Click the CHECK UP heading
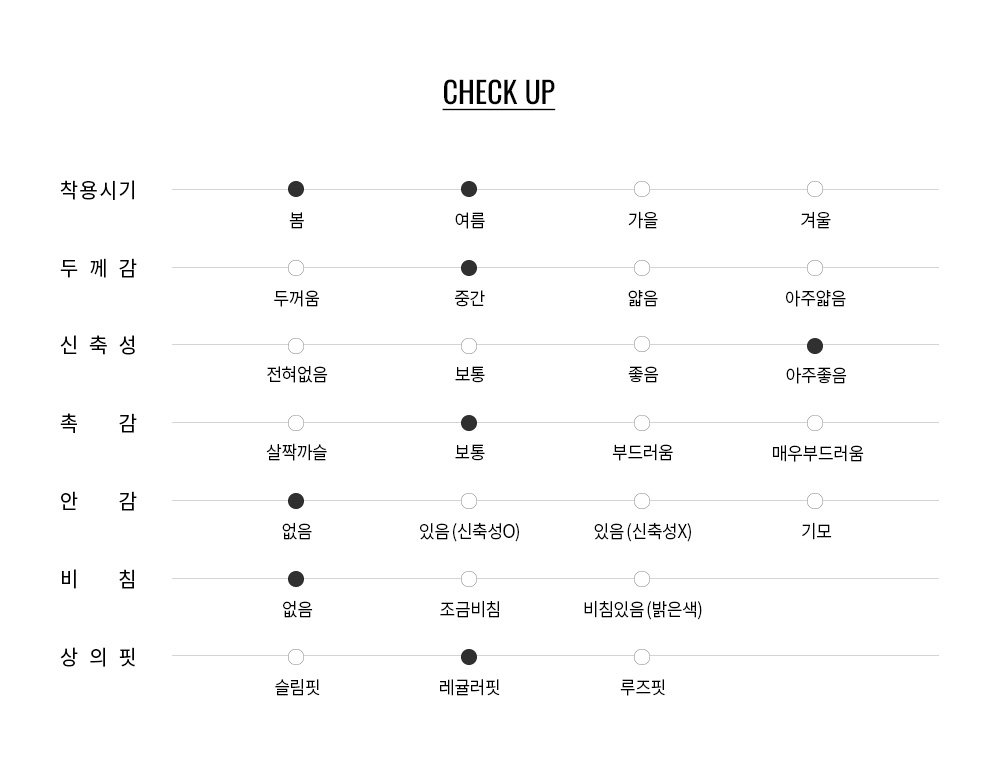 pyautogui.click(x=498, y=92)
